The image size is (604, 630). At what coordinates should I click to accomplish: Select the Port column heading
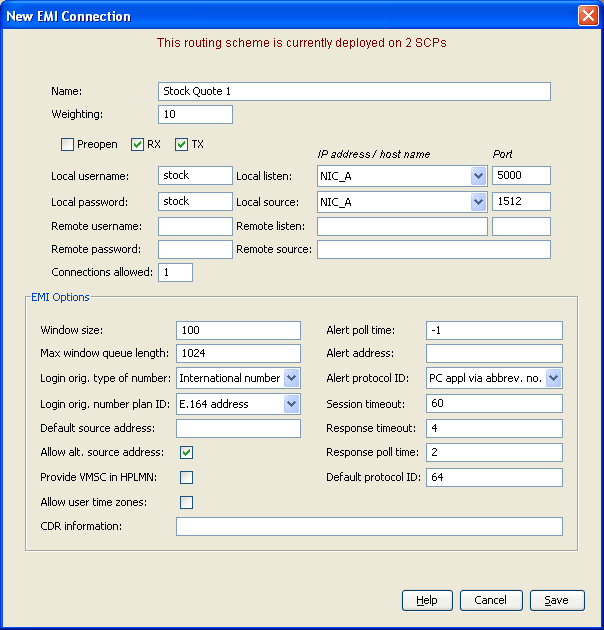click(x=502, y=154)
